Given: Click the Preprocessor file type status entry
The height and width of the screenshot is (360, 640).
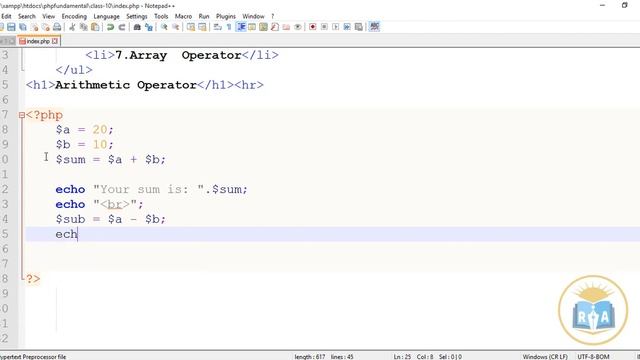Looking at the screenshot, I should pos(33,357).
